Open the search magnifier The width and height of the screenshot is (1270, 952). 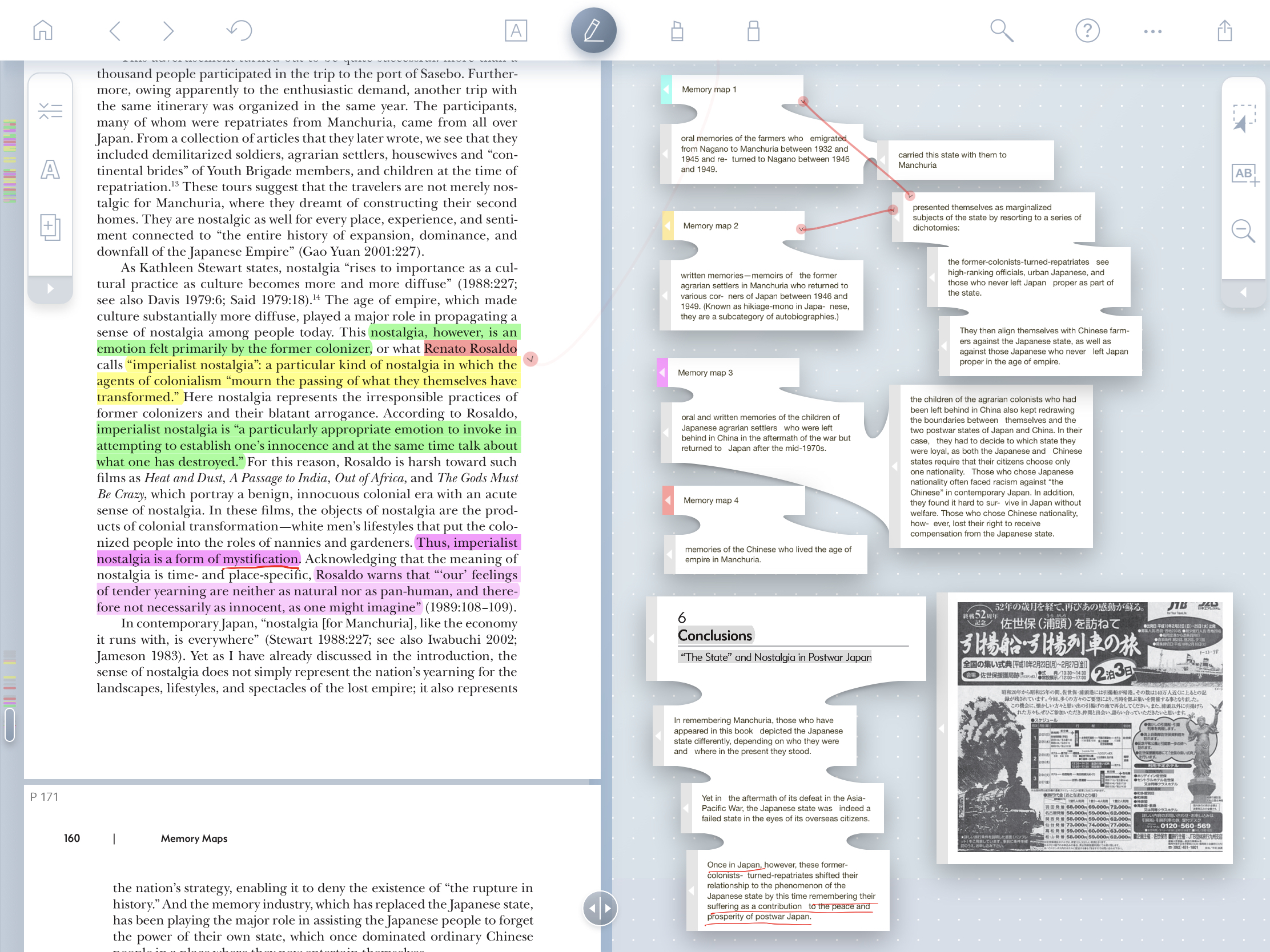(1001, 30)
